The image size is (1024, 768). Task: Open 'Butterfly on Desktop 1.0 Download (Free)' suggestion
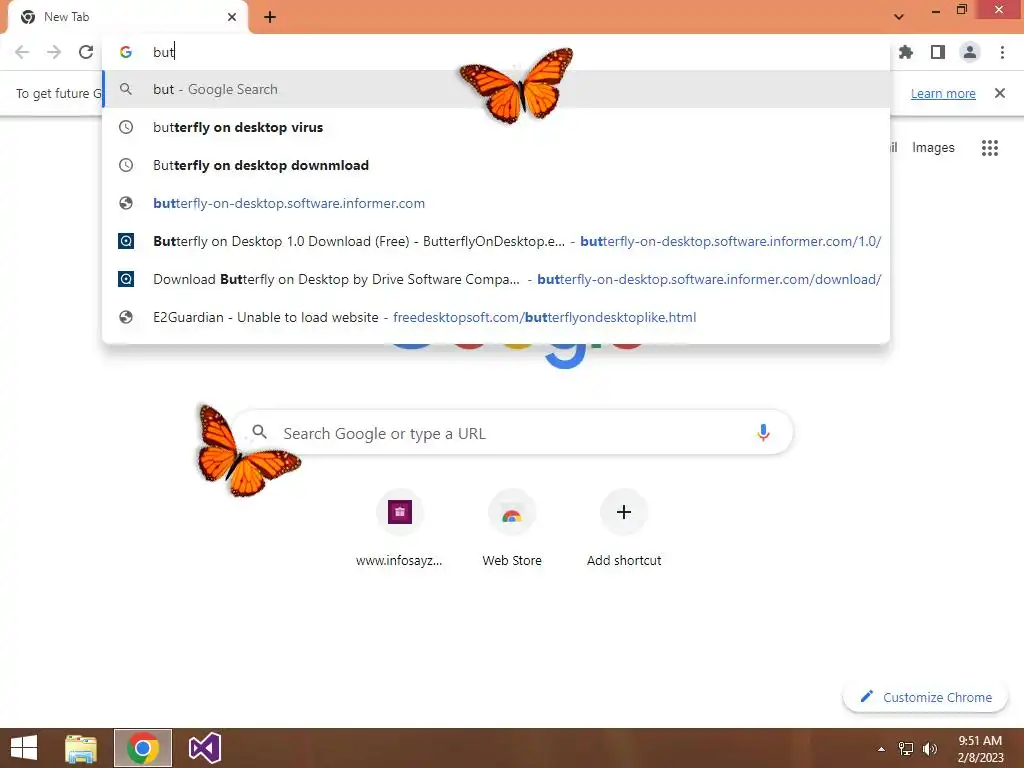[x=496, y=241]
